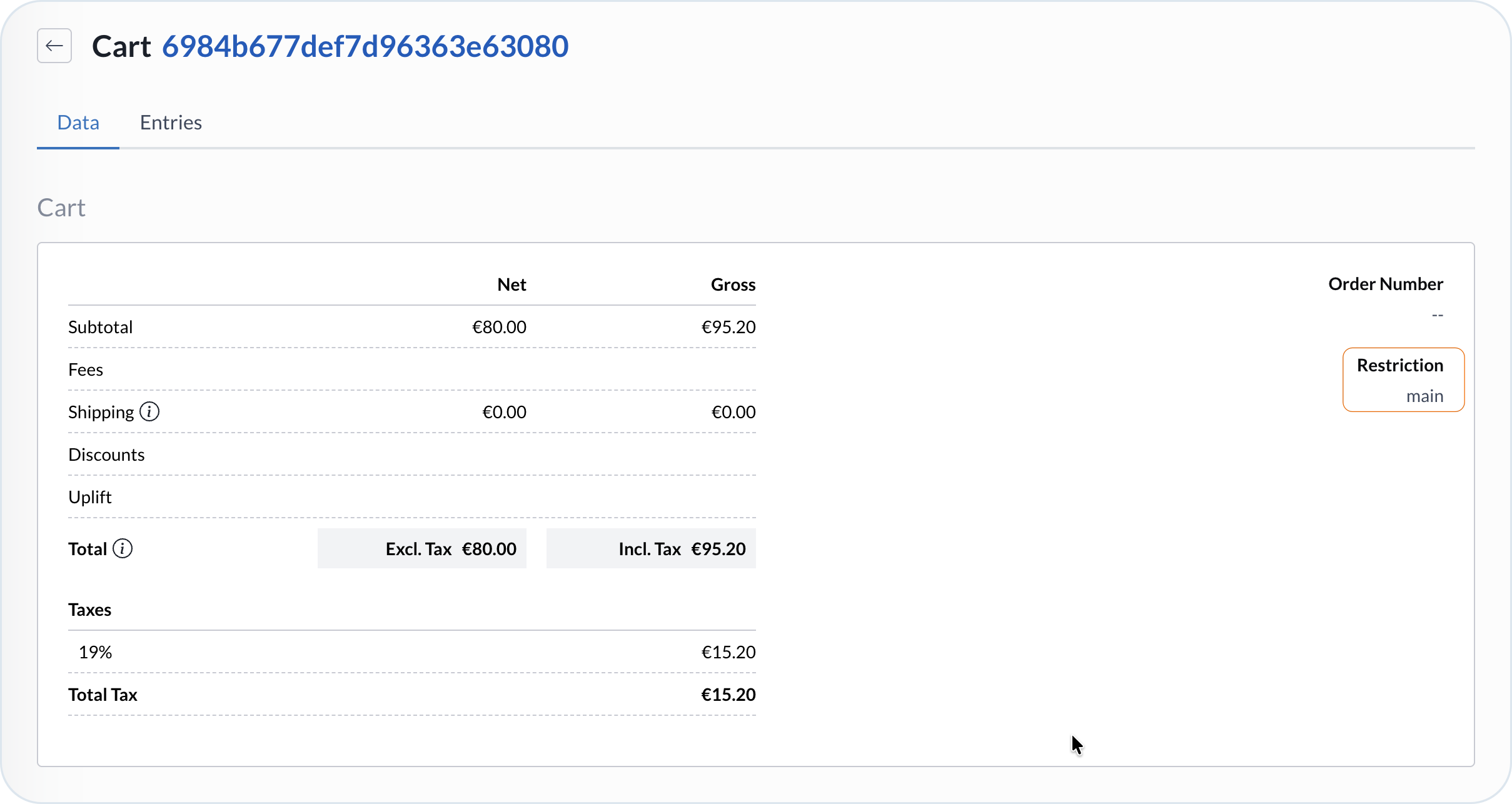The width and height of the screenshot is (1512, 804).
Task: Click the Excl. Tax total box
Action: pos(422,549)
